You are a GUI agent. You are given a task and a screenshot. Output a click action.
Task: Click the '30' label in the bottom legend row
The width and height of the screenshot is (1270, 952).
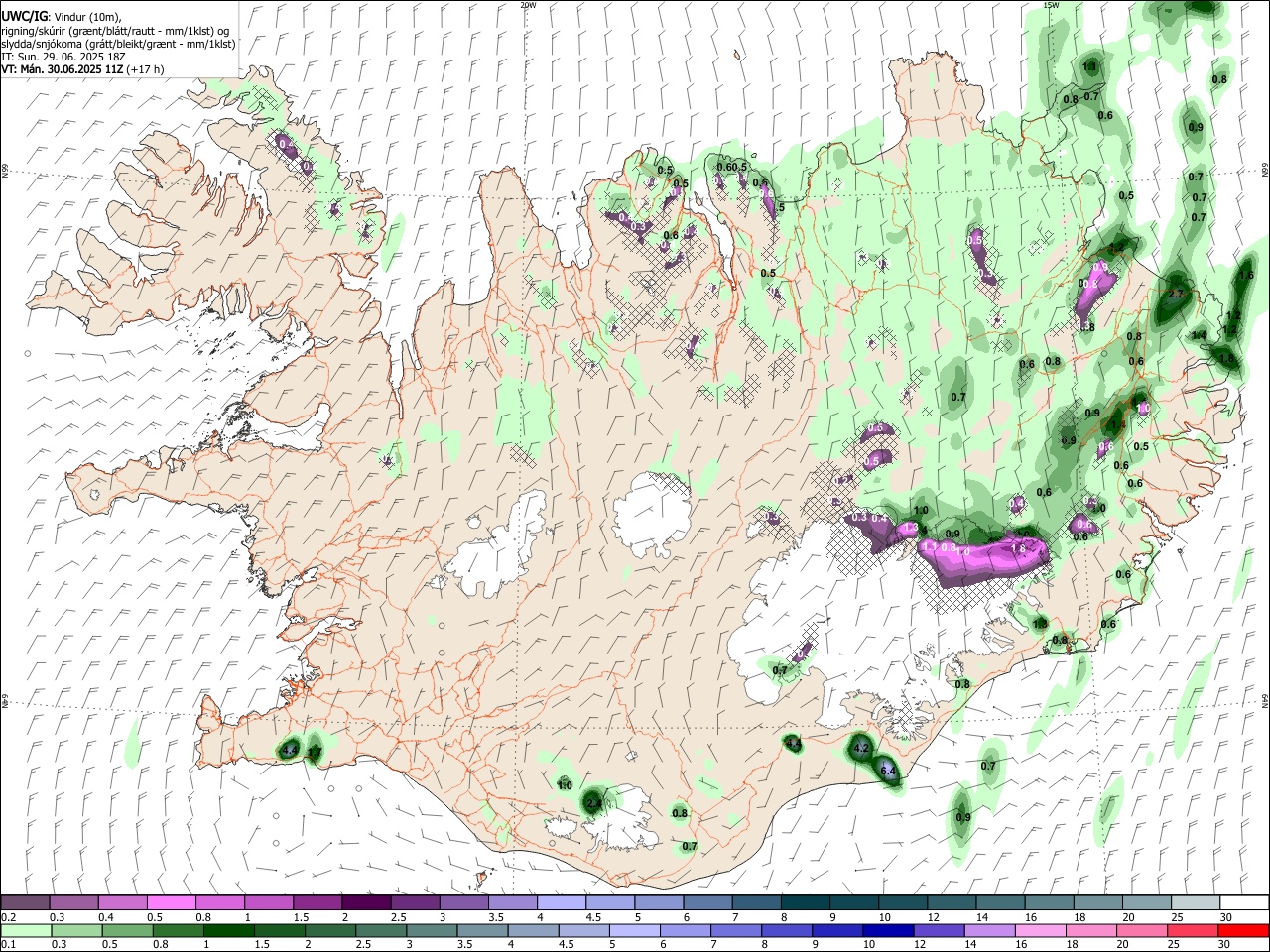point(1224,944)
